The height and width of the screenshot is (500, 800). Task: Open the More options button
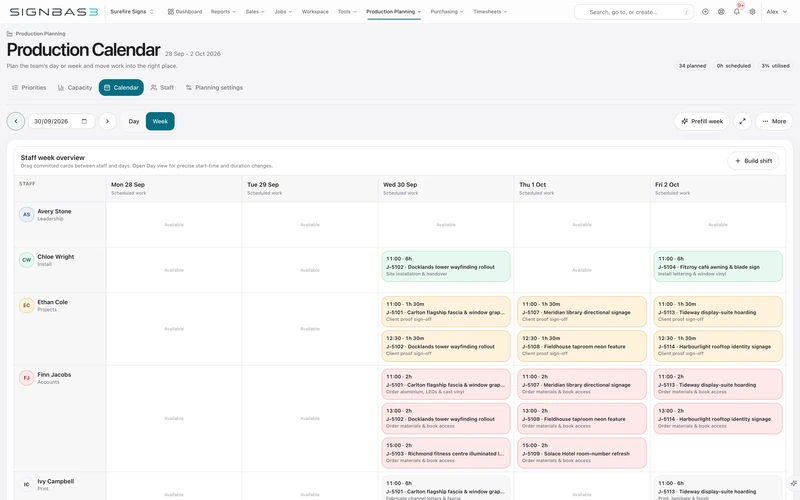[774, 121]
